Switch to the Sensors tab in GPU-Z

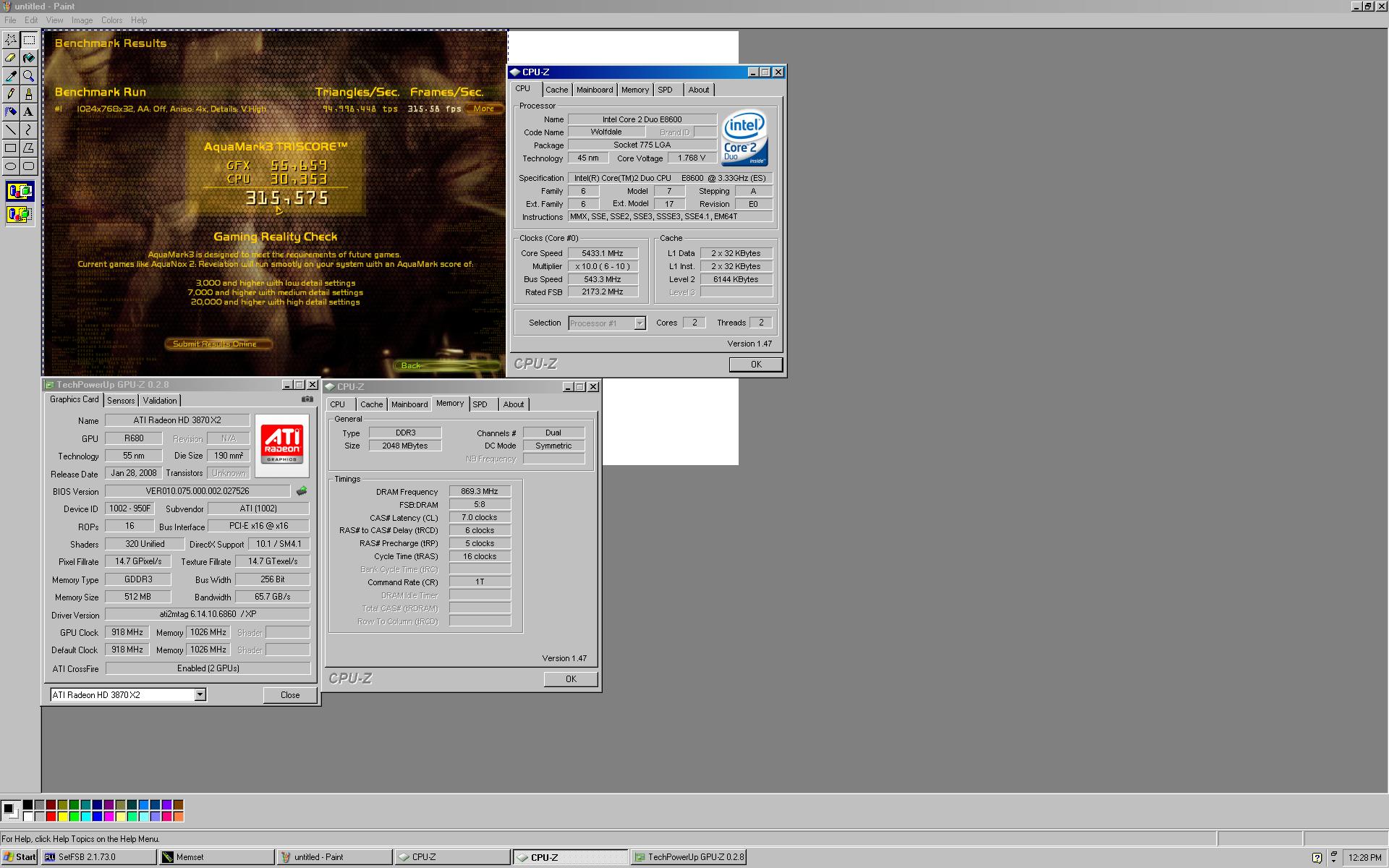point(121,401)
